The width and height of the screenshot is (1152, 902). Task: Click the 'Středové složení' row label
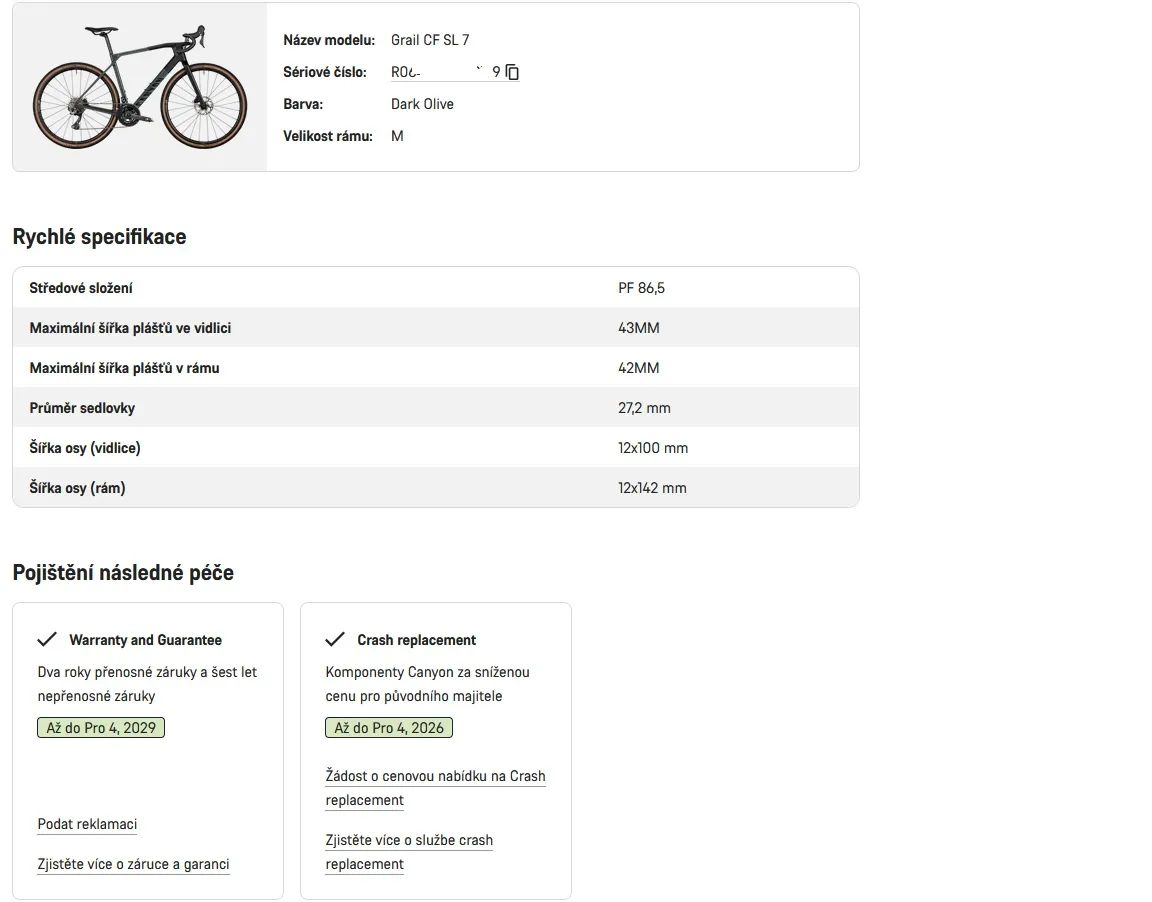pos(81,288)
